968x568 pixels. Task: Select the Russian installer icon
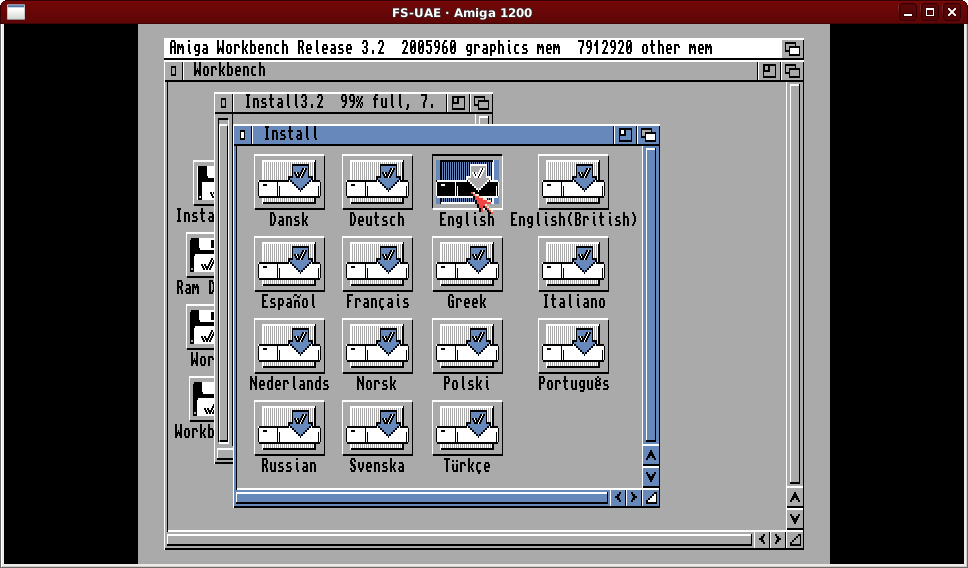coord(289,428)
